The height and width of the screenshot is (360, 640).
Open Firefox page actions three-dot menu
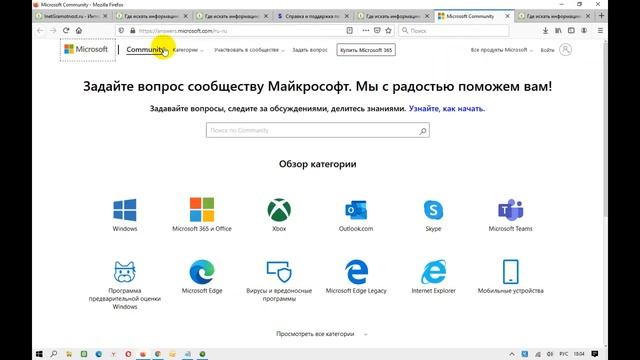(365, 31)
